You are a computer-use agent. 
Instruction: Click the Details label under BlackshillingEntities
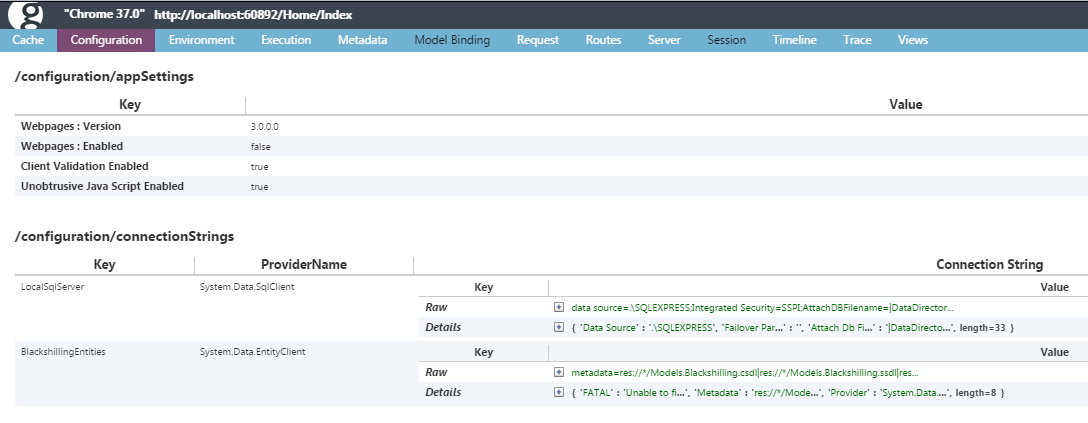pyautogui.click(x=443, y=392)
